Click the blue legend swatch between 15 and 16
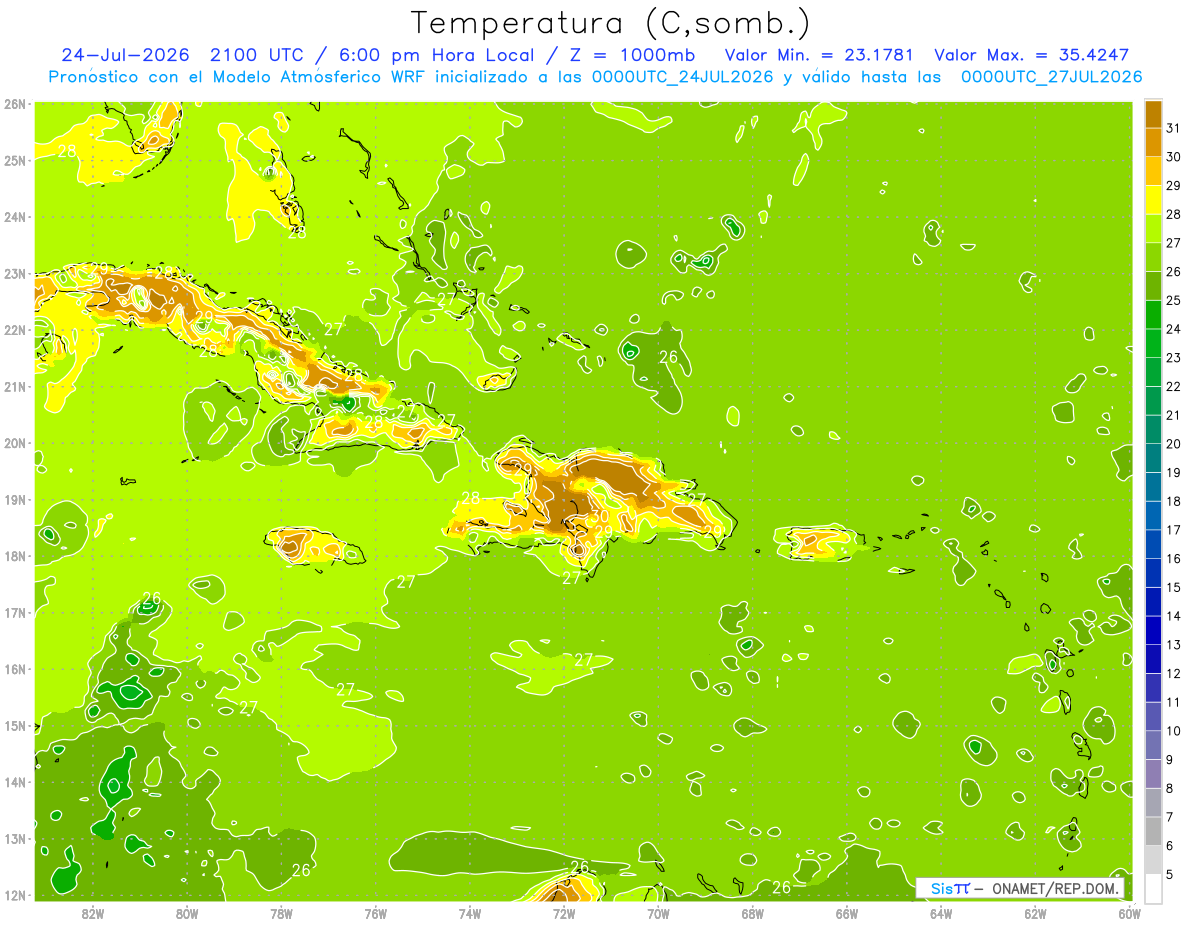Viewport: 1200px width, 927px height. tap(1153, 573)
